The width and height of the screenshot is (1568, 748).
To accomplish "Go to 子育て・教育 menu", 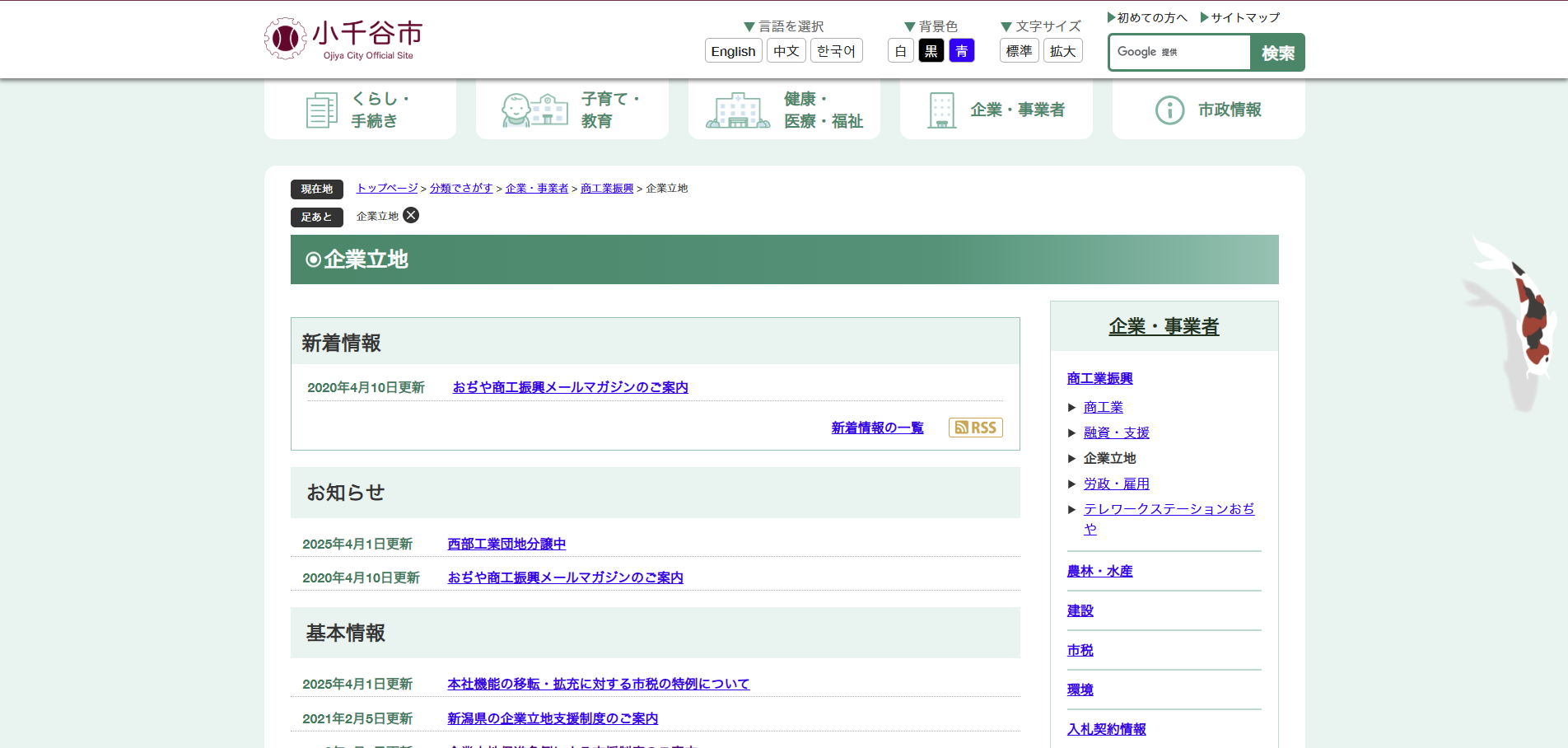I will coord(572,110).
